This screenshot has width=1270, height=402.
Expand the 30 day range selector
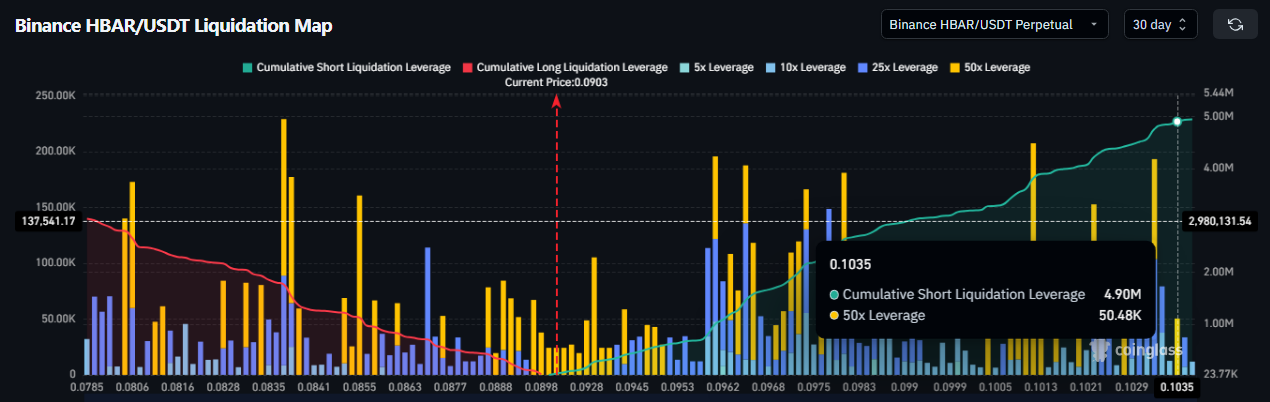coord(1160,24)
